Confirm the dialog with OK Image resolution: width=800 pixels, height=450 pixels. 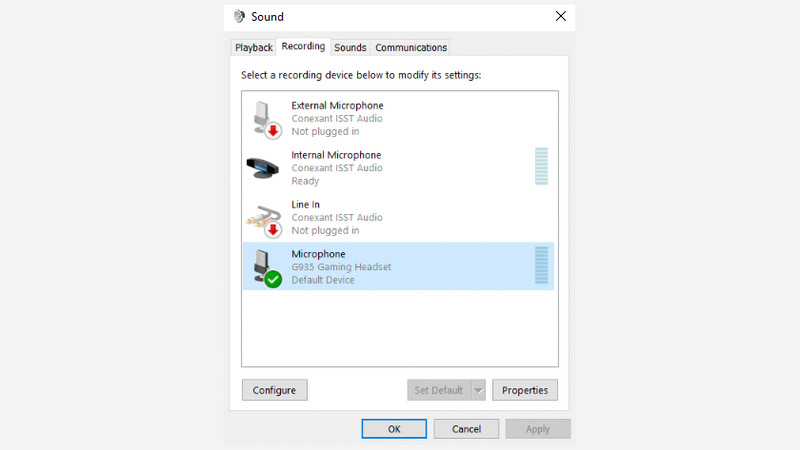click(394, 429)
